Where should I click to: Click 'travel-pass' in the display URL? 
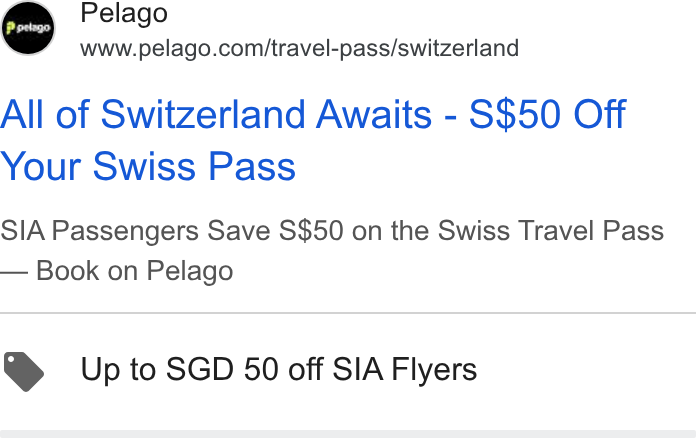[x=331, y=48]
